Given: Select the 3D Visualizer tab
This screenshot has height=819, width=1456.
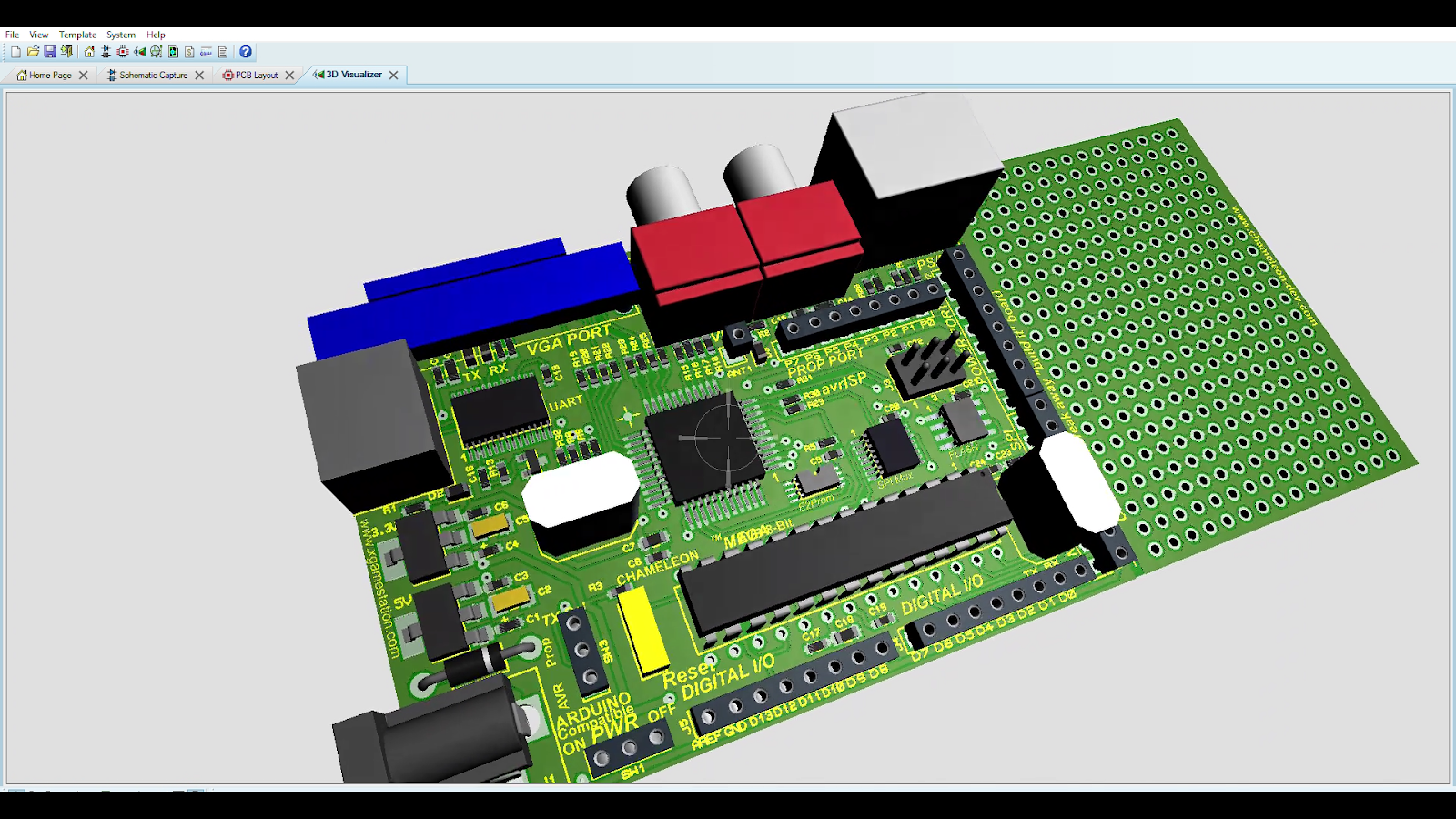Looking at the screenshot, I should pyautogui.click(x=354, y=75).
